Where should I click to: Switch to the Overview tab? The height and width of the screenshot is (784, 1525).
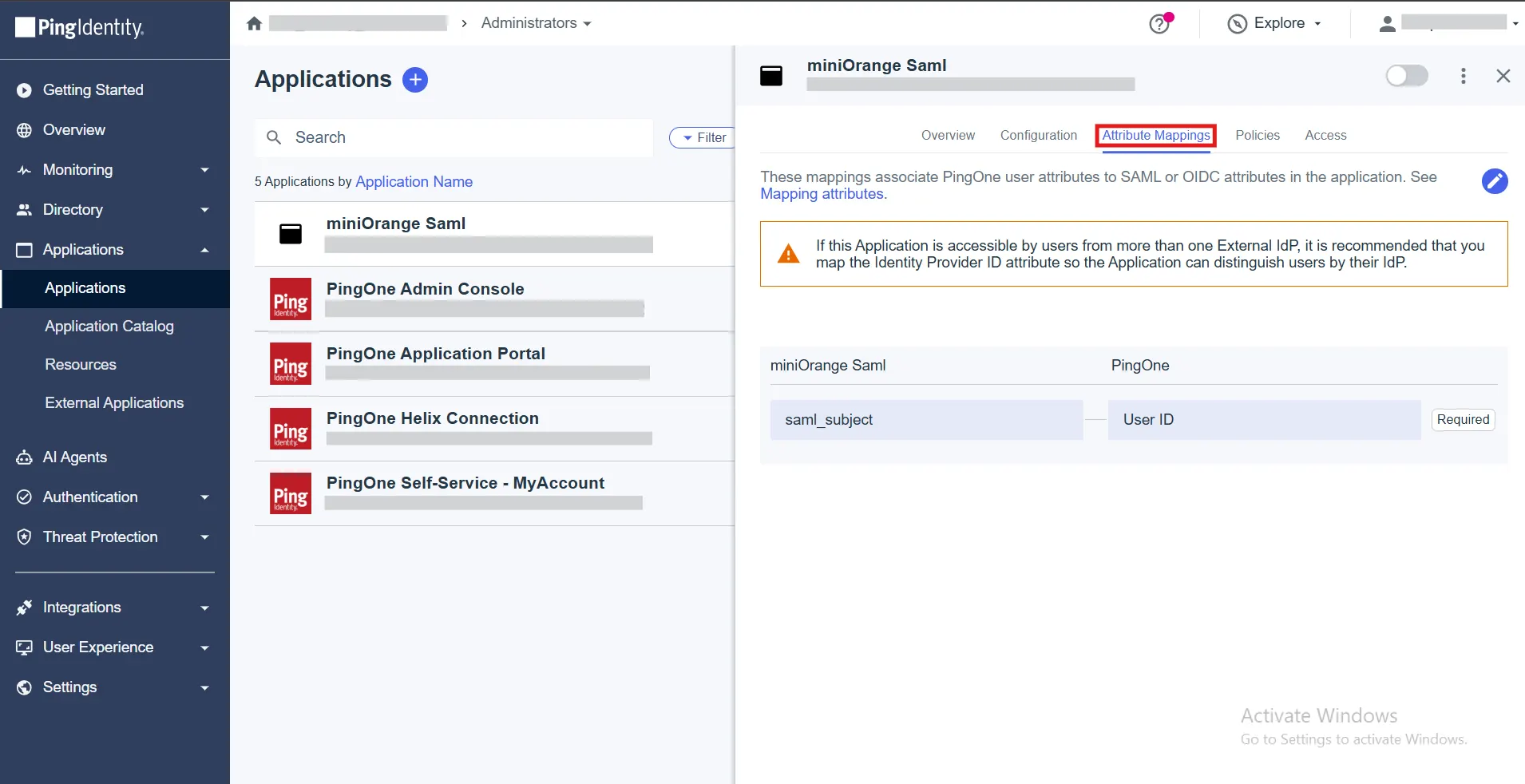[948, 136]
